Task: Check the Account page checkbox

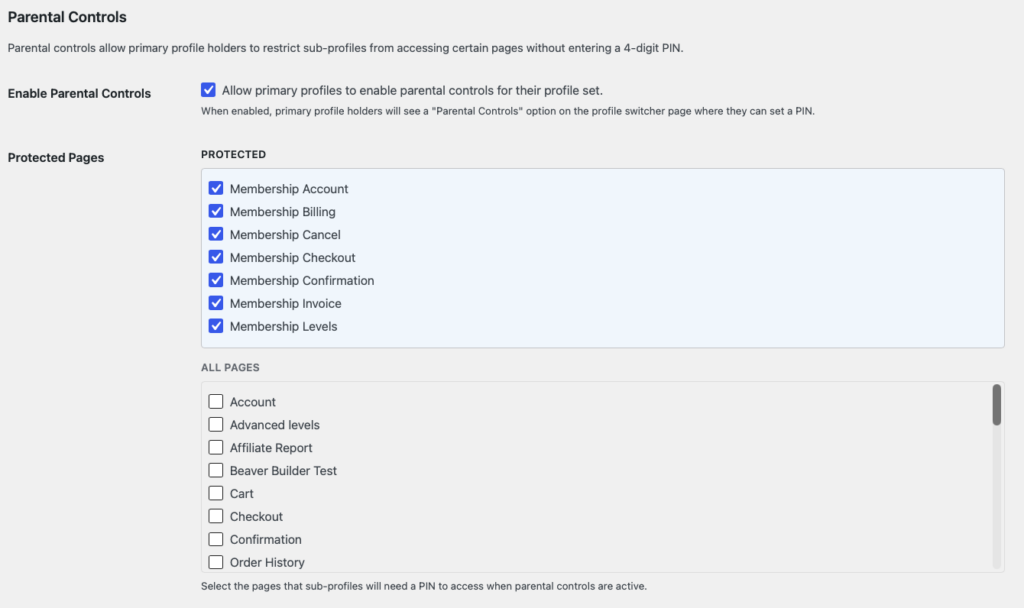Action: point(215,401)
